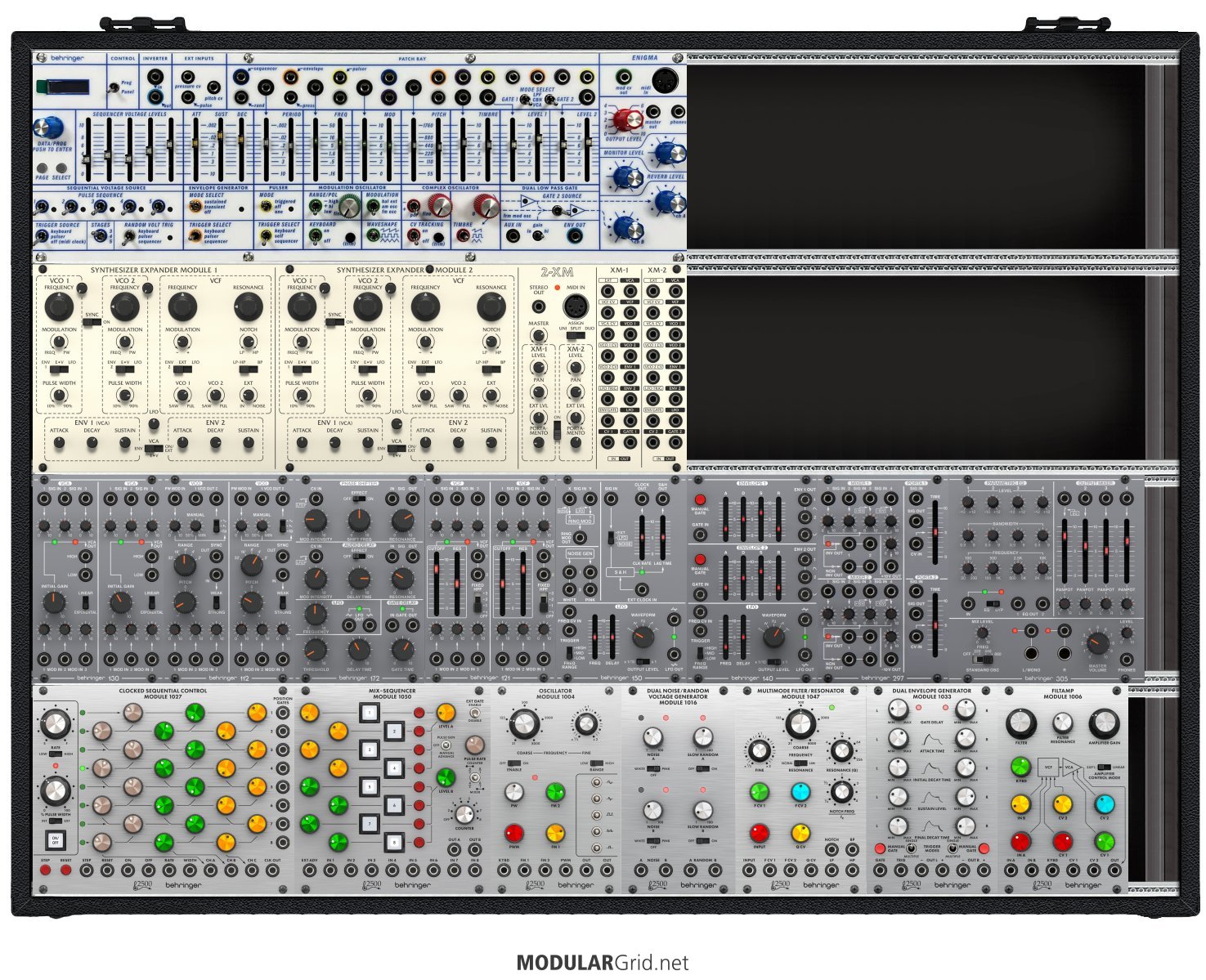Click the Enigma master out jack
This screenshot has width=1206, height=980.
click(652, 112)
